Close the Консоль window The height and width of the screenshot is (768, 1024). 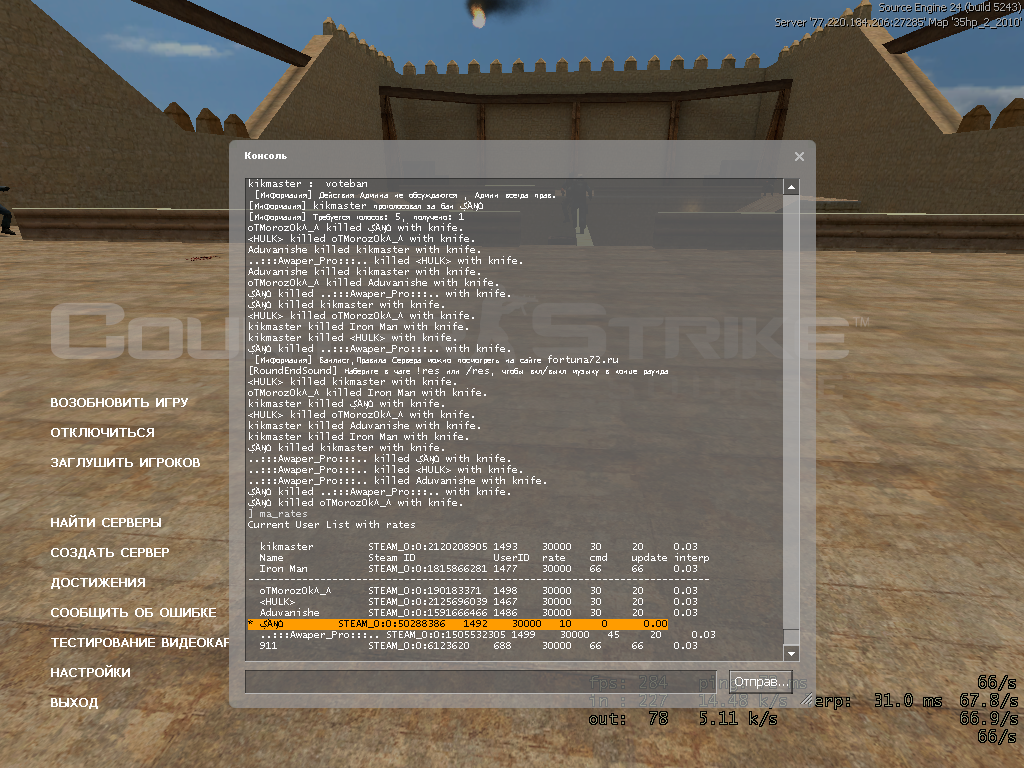click(x=799, y=156)
